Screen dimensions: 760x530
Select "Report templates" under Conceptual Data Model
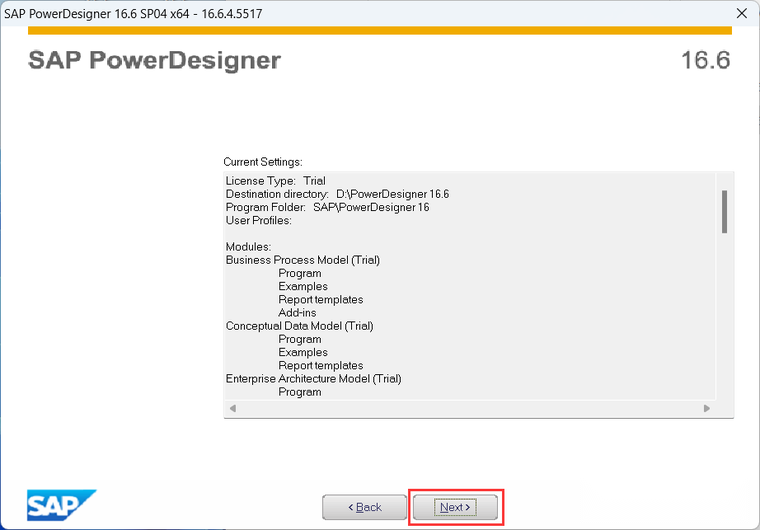pyautogui.click(x=320, y=366)
